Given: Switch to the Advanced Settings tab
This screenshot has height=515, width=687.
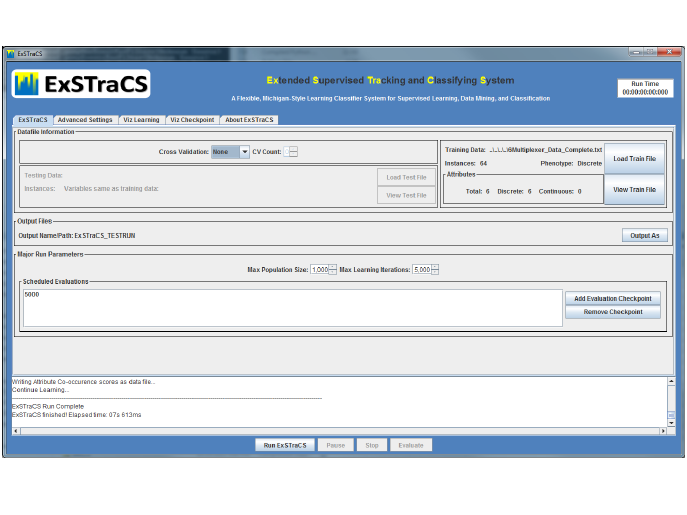Looking at the screenshot, I should (85, 120).
